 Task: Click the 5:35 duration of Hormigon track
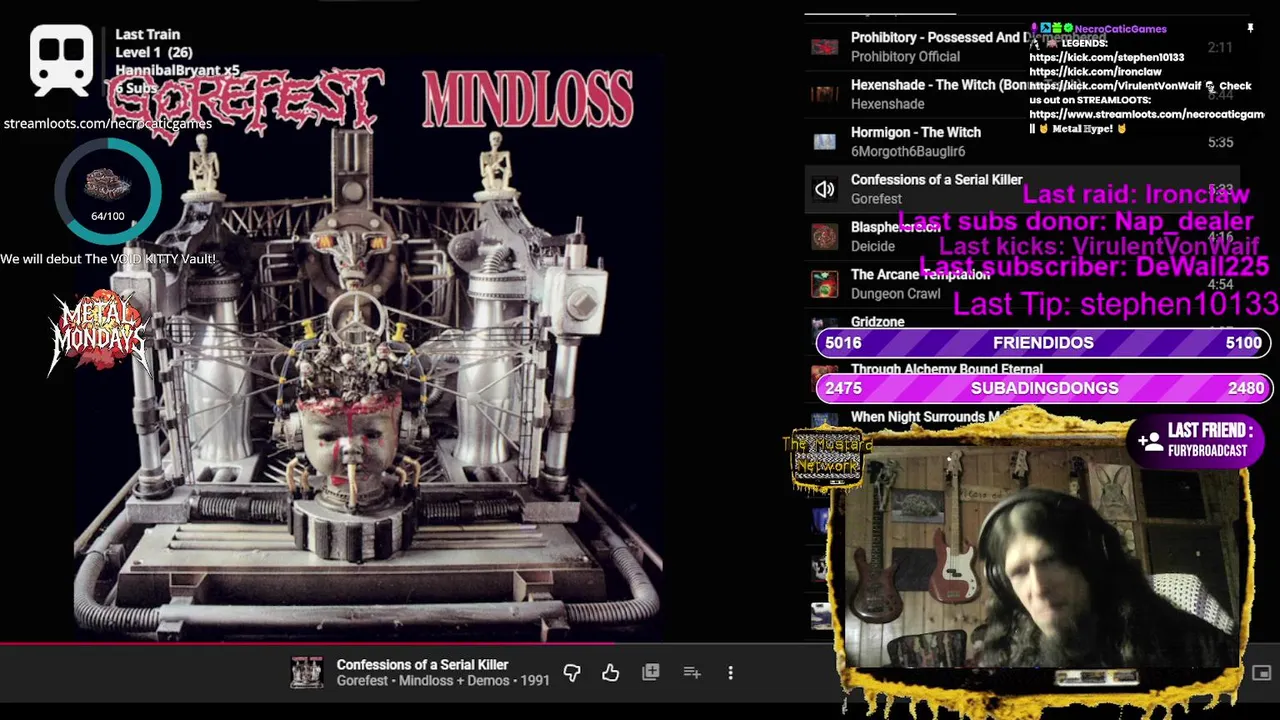[1220, 143]
